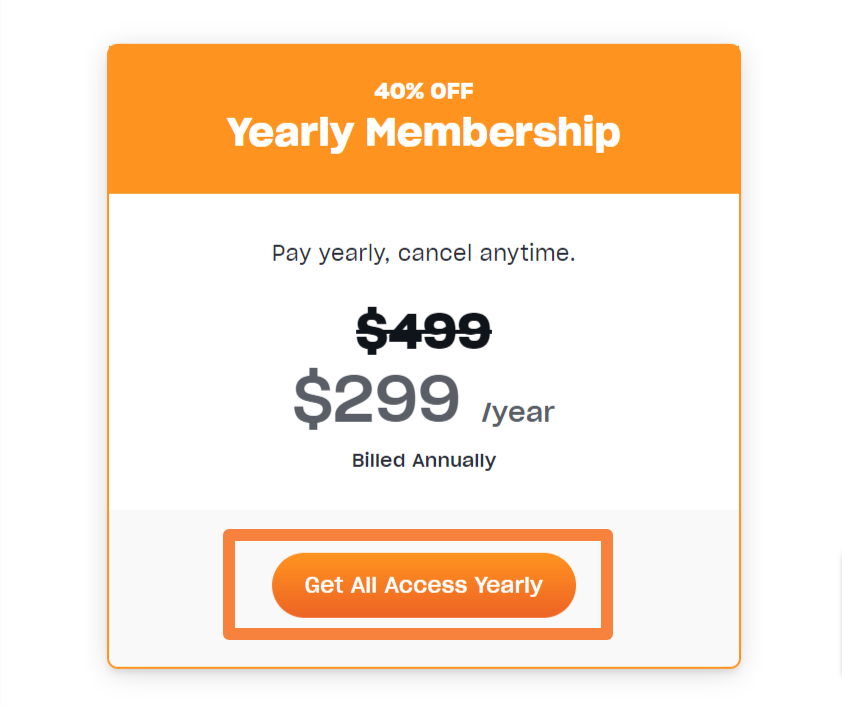Click the dollar sign of the $299 price
This screenshot has width=842, height=708.
point(312,399)
